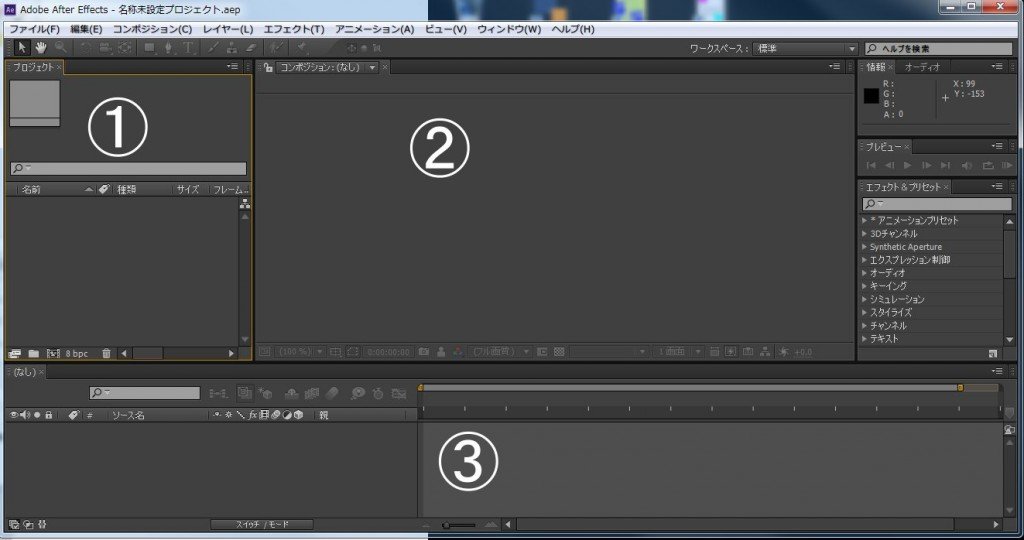Toggle the video eye column header in timeline
This screenshot has height=540, width=1024.
click(14, 415)
